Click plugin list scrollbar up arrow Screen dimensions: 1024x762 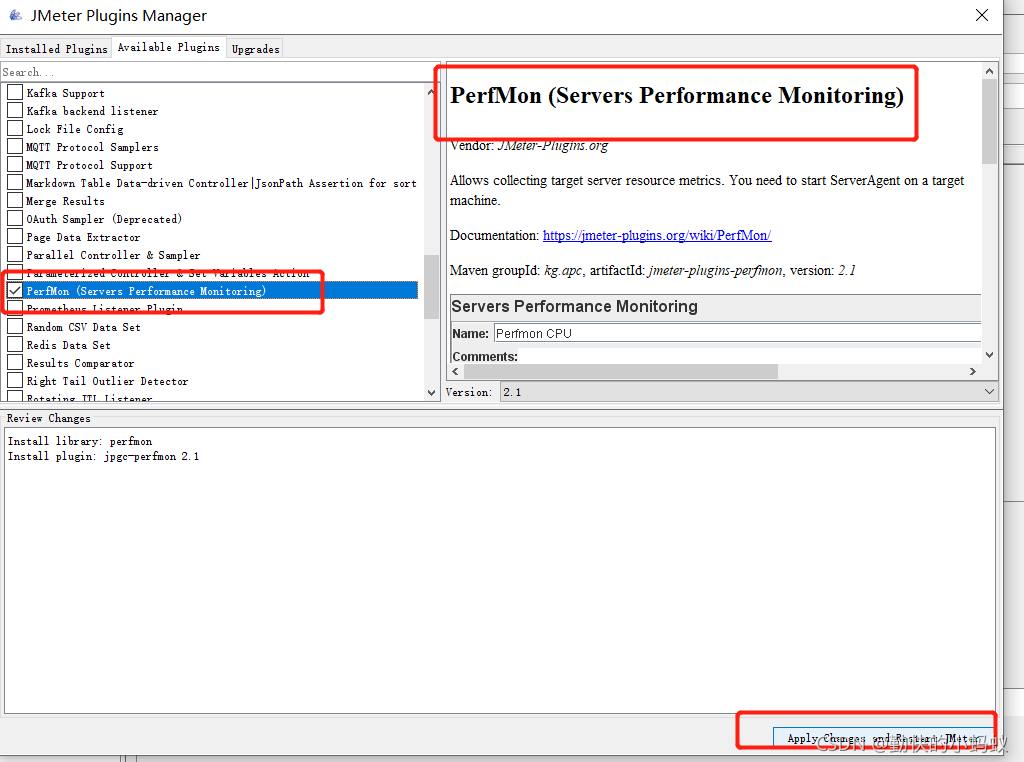click(x=431, y=92)
